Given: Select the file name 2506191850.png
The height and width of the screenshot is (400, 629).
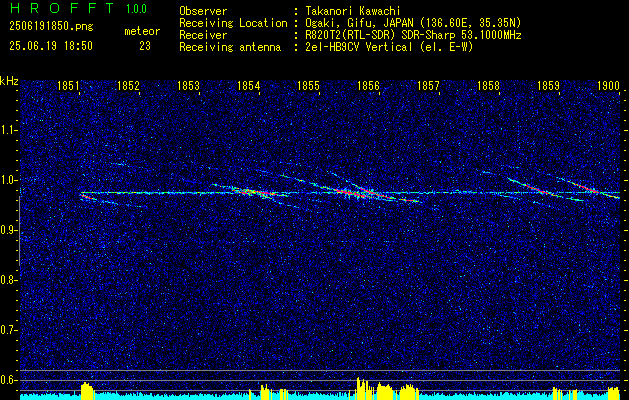Looking at the screenshot, I should pos(51,27).
